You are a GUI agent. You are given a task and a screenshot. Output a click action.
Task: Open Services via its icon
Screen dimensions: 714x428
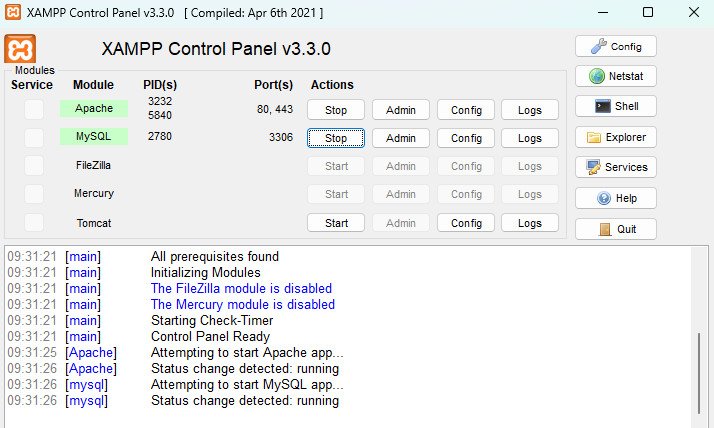pyautogui.click(x=616, y=167)
